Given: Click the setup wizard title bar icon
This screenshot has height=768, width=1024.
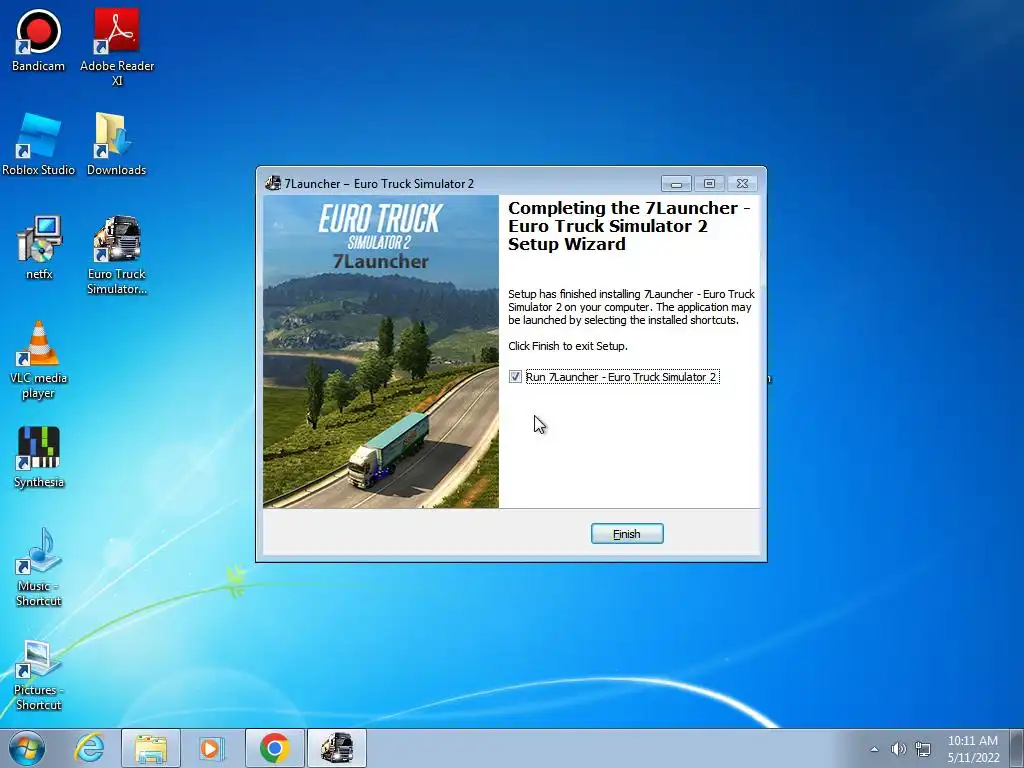Looking at the screenshot, I should (x=273, y=184).
